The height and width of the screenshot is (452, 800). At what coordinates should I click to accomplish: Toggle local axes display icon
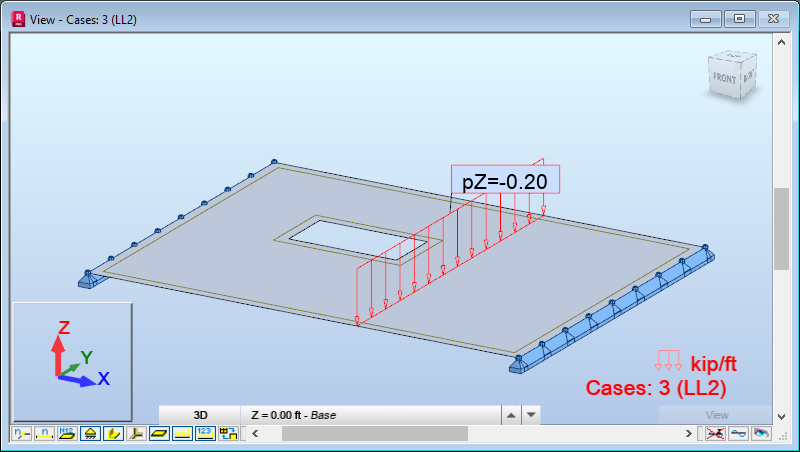coord(136,434)
